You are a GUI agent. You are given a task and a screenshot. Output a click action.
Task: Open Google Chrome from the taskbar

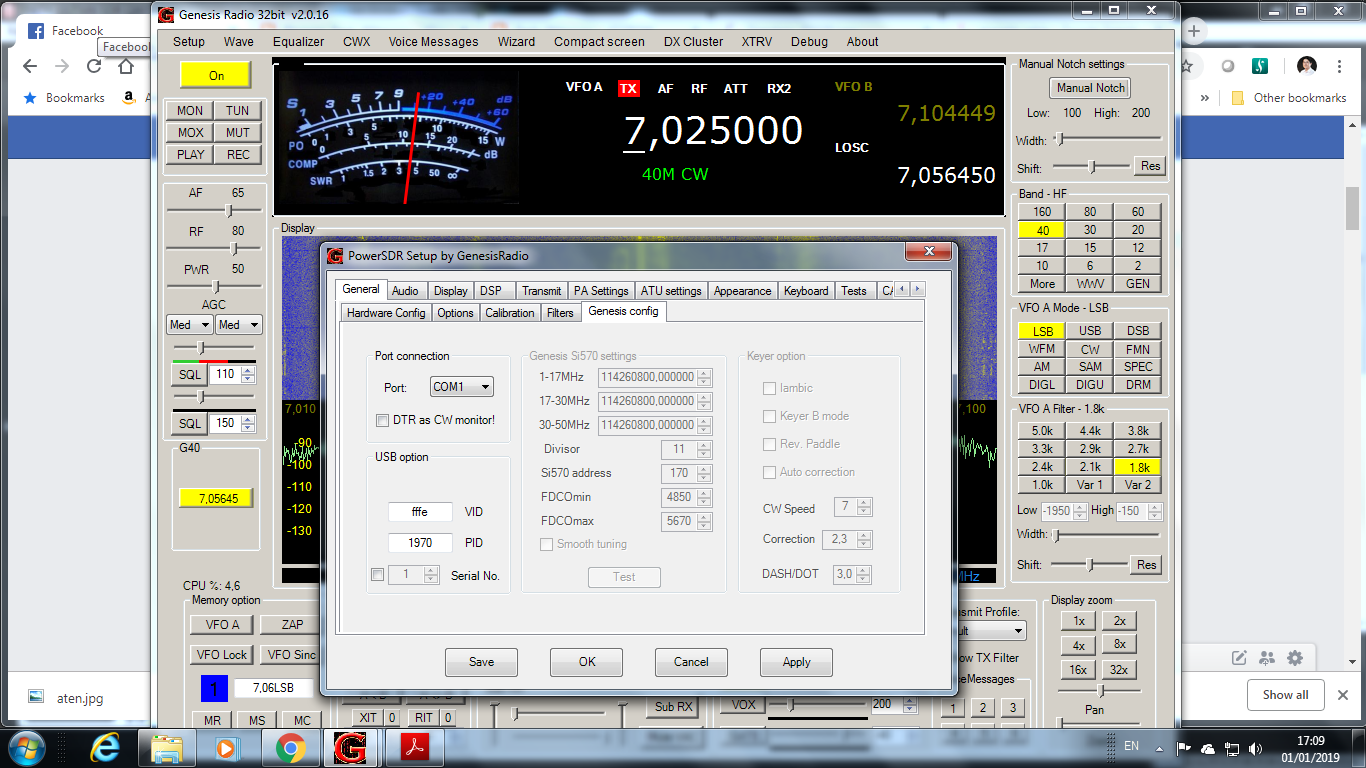[291, 746]
